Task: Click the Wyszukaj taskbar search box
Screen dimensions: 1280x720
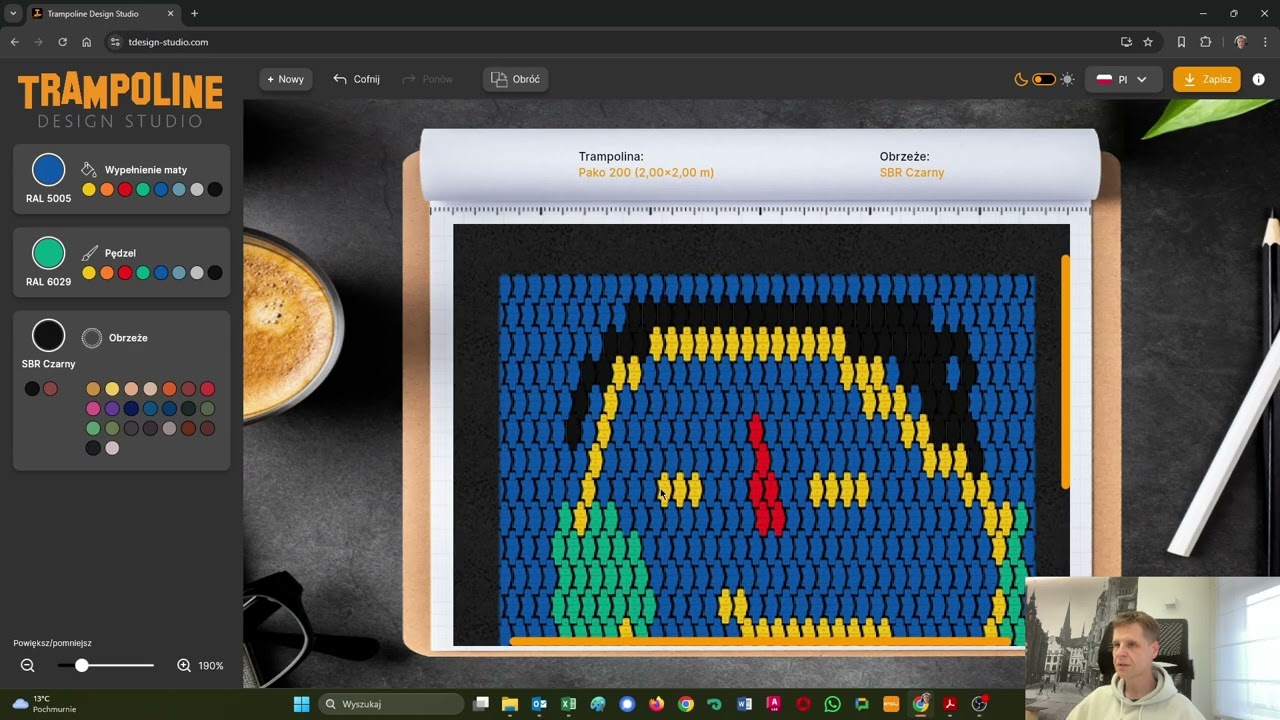Action: (393, 704)
